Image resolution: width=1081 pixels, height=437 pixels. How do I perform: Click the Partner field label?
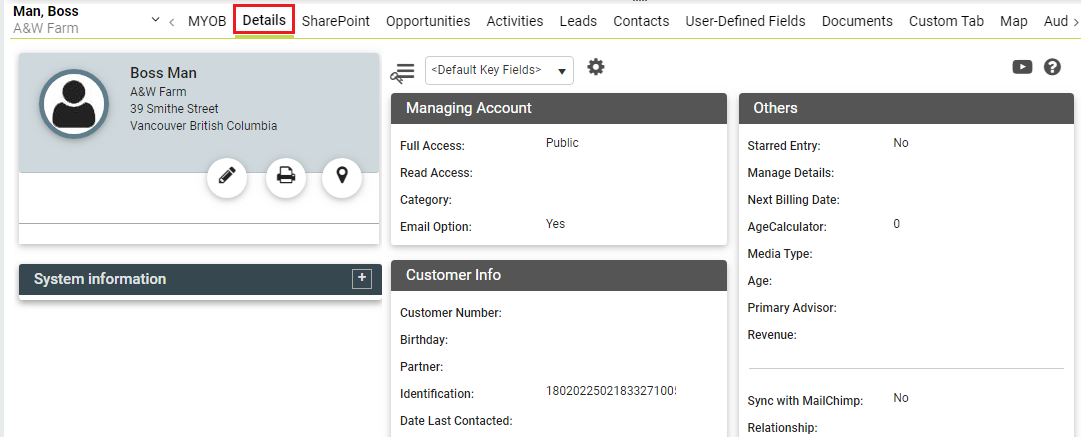(421, 367)
